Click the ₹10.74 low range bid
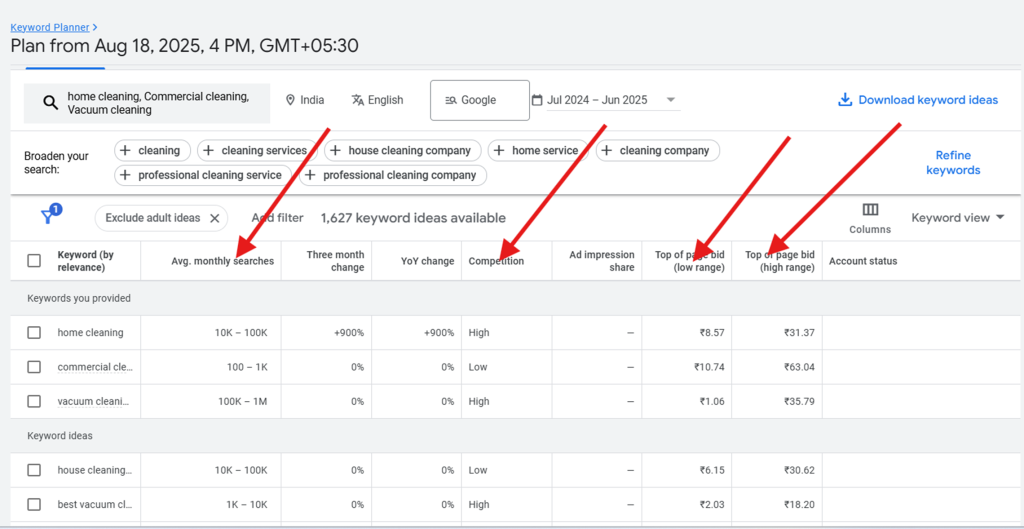The image size is (1024, 529). tap(709, 367)
